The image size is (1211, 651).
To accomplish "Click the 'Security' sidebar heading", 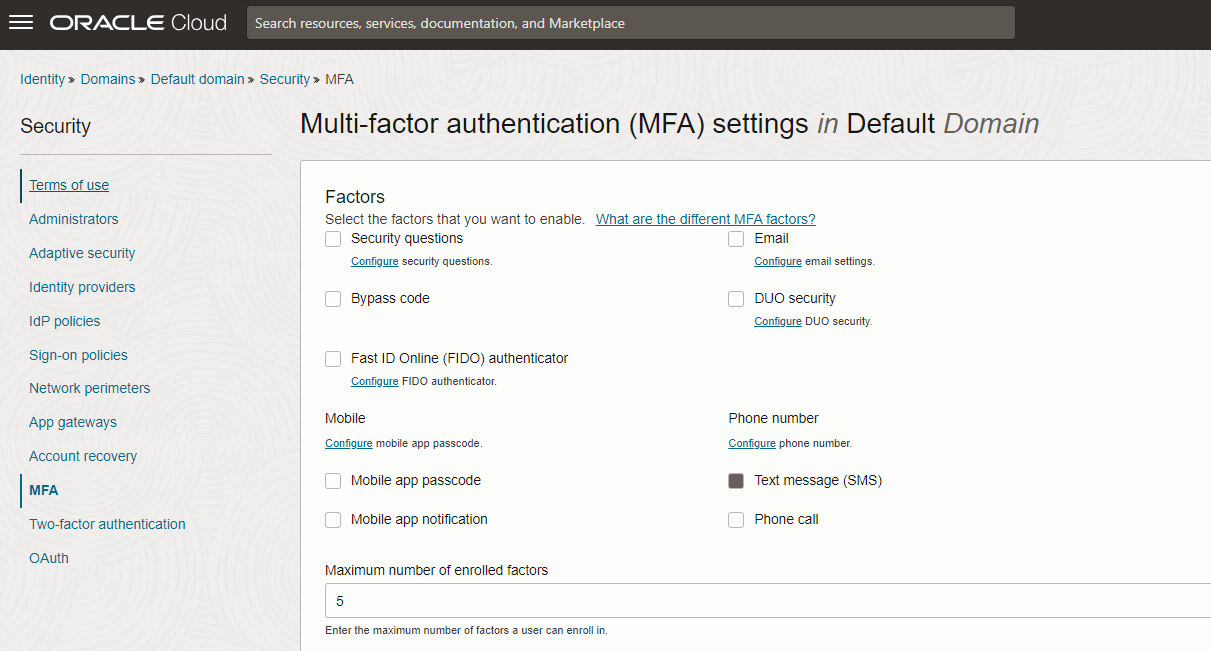I will point(55,126).
